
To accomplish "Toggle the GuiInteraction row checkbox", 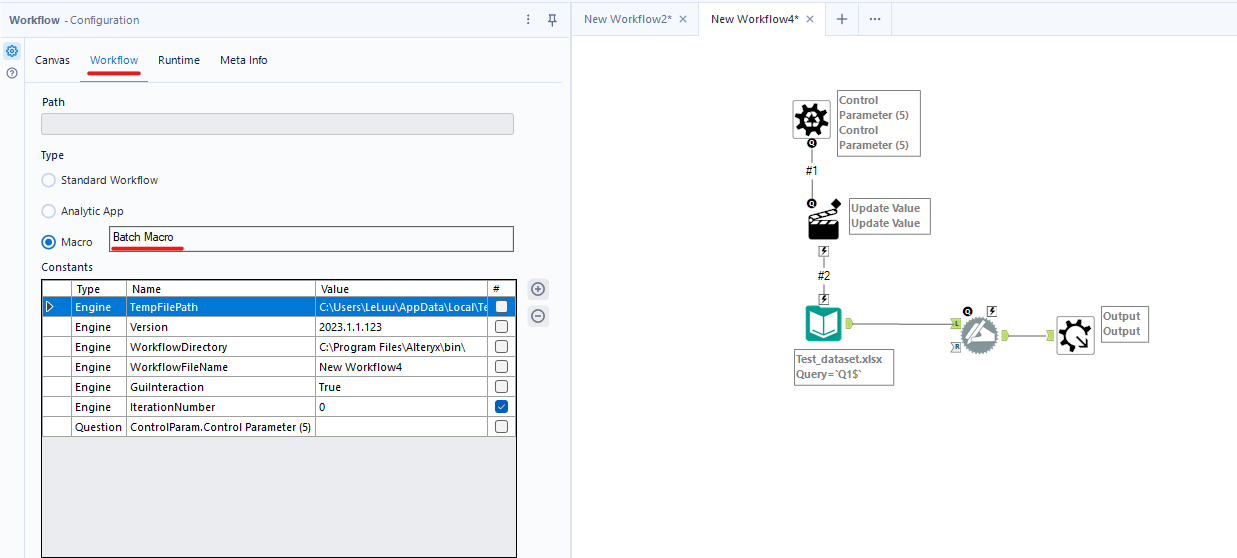I will pos(501,387).
